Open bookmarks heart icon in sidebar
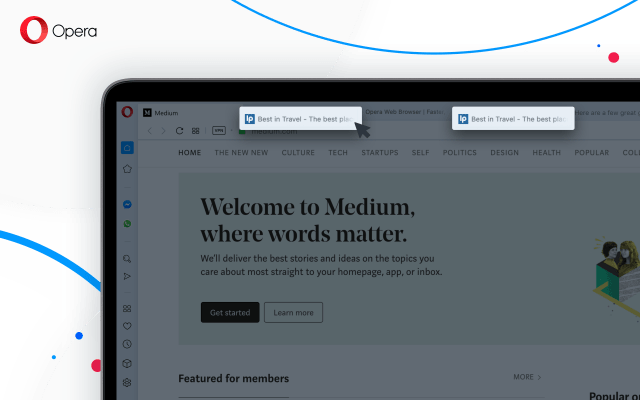Screen dimensions: 640x400 (127, 326)
